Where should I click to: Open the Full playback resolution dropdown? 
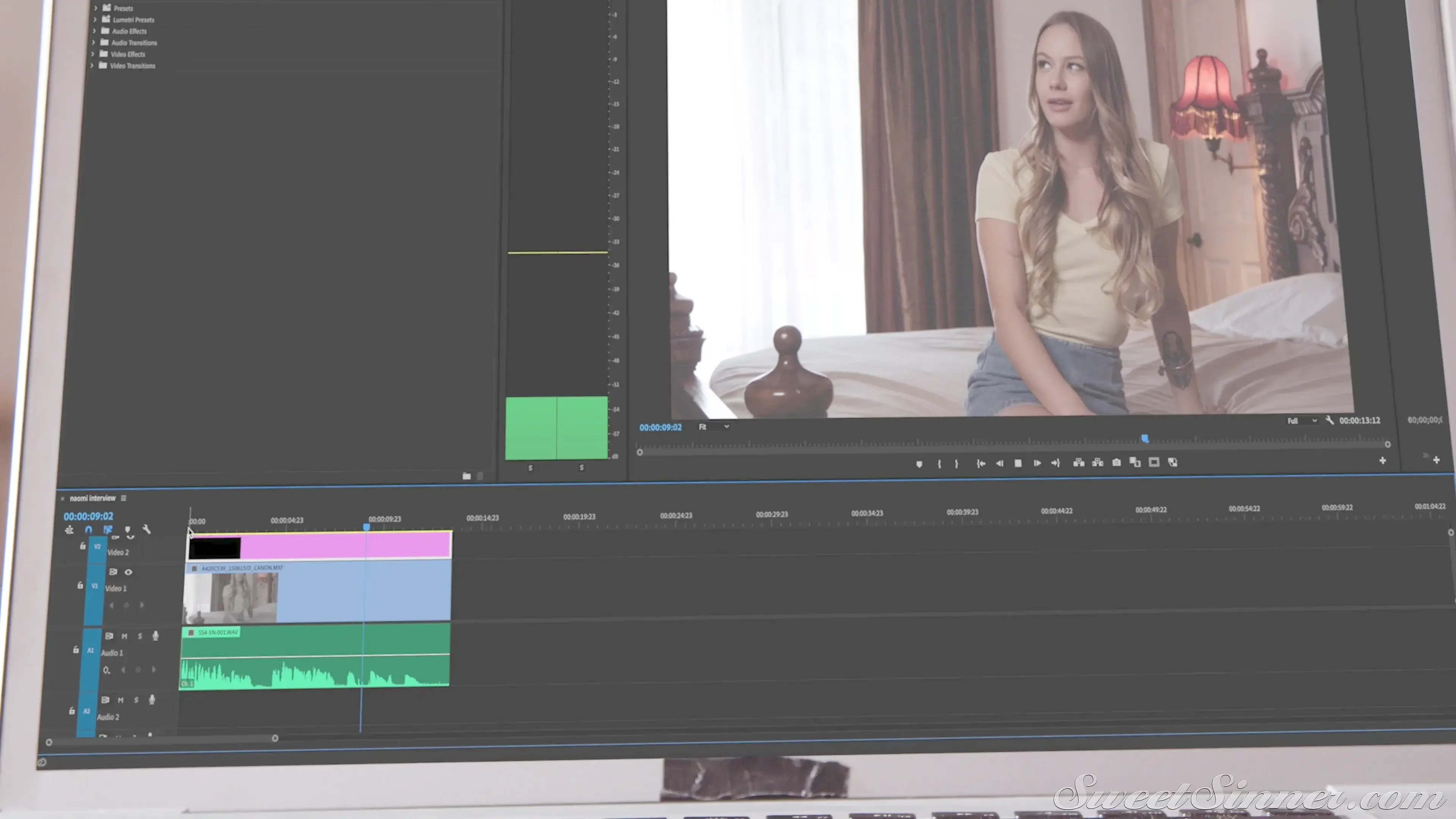[1302, 420]
